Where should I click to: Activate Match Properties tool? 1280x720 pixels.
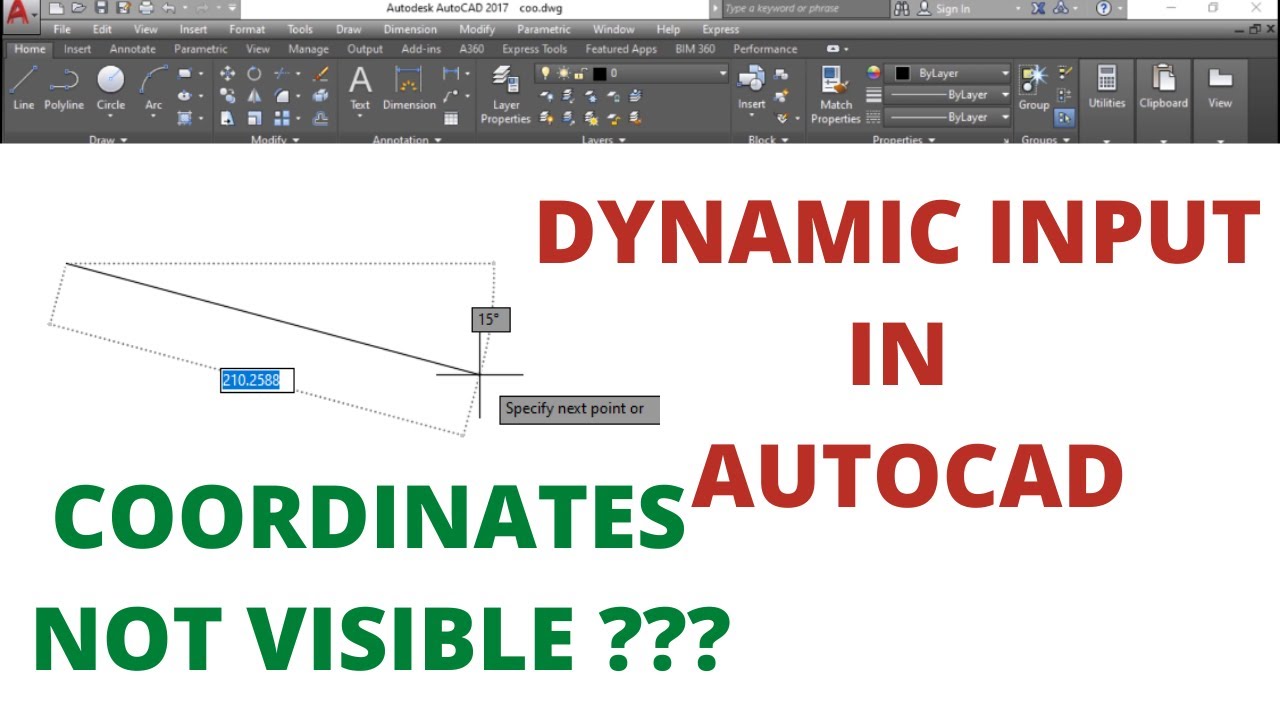click(x=836, y=96)
